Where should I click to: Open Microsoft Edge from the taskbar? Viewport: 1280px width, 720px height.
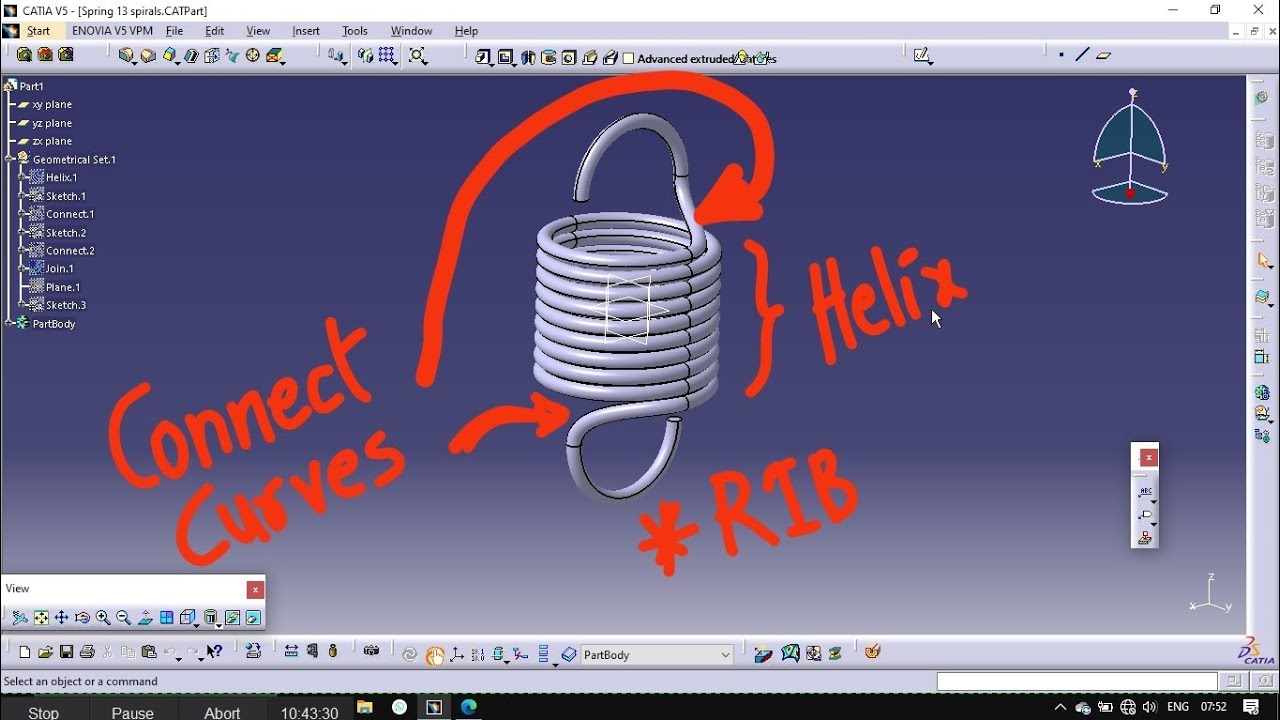coord(468,707)
